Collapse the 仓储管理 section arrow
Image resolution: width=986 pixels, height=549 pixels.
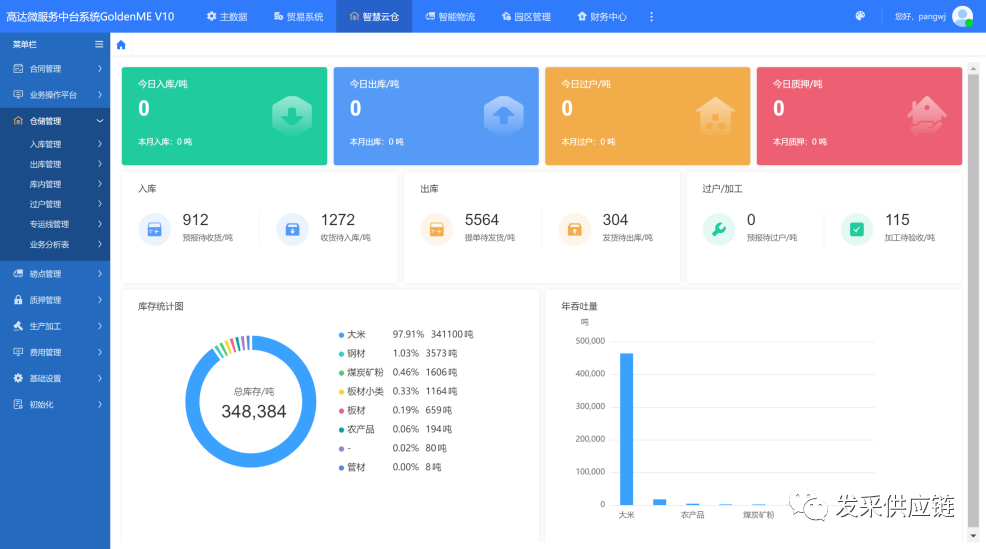(100, 121)
